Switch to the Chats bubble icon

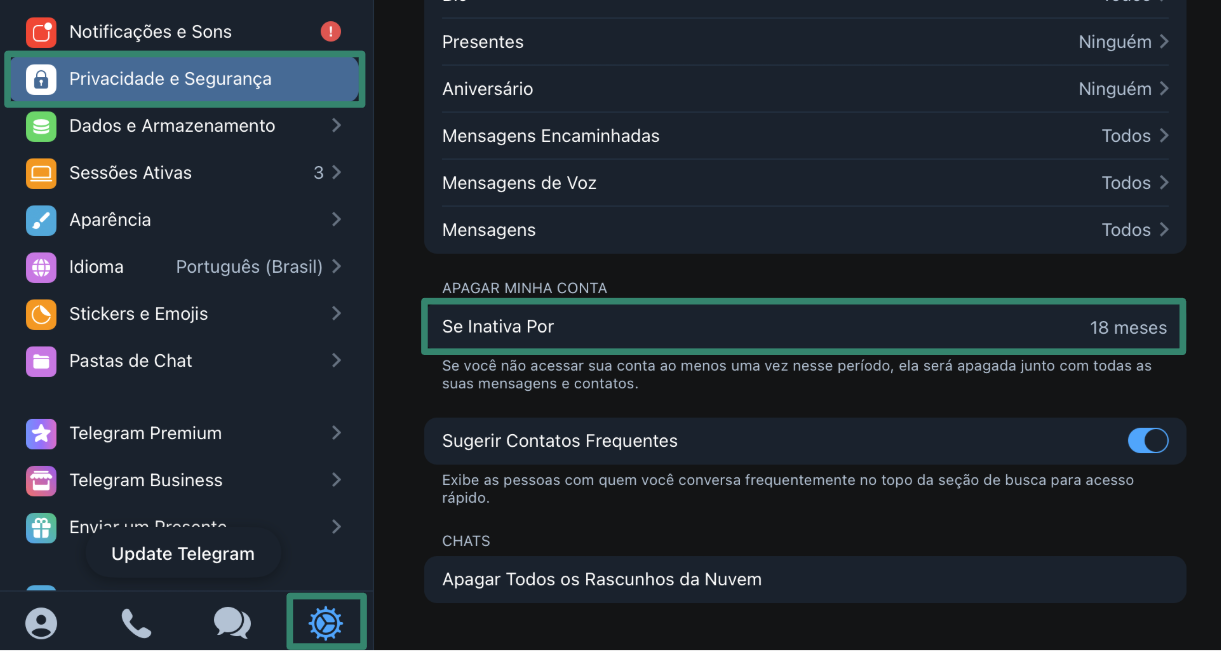pos(232,623)
